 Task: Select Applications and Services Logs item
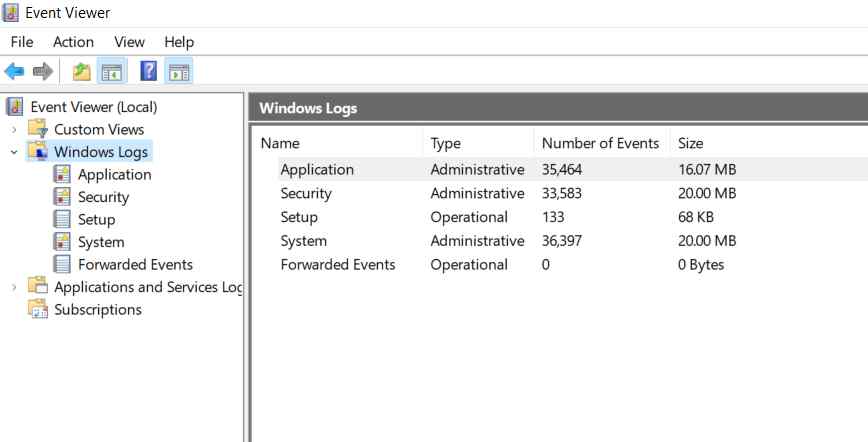(148, 287)
